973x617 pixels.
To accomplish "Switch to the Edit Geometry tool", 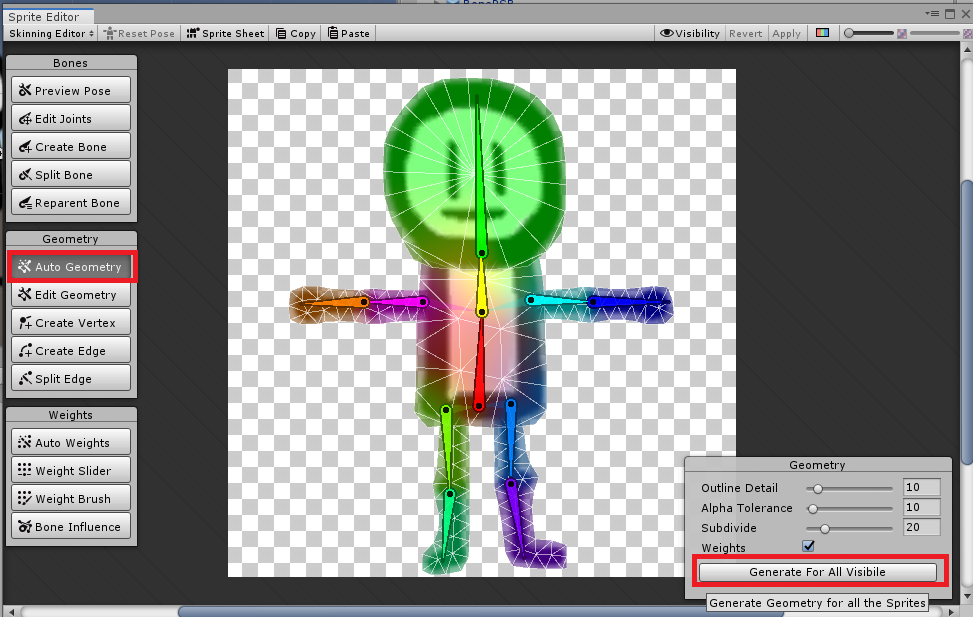I will (x=71, y=294).
